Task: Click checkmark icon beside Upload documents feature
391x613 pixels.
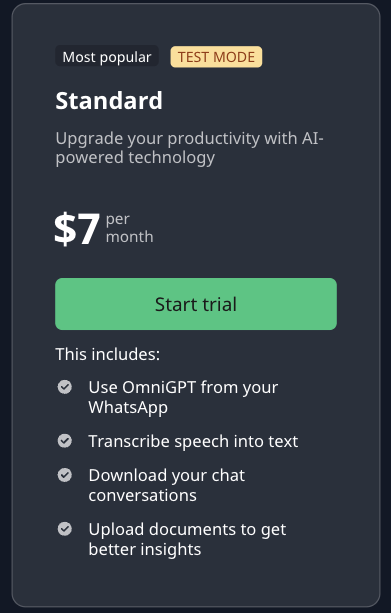Action: coord(65,529)
